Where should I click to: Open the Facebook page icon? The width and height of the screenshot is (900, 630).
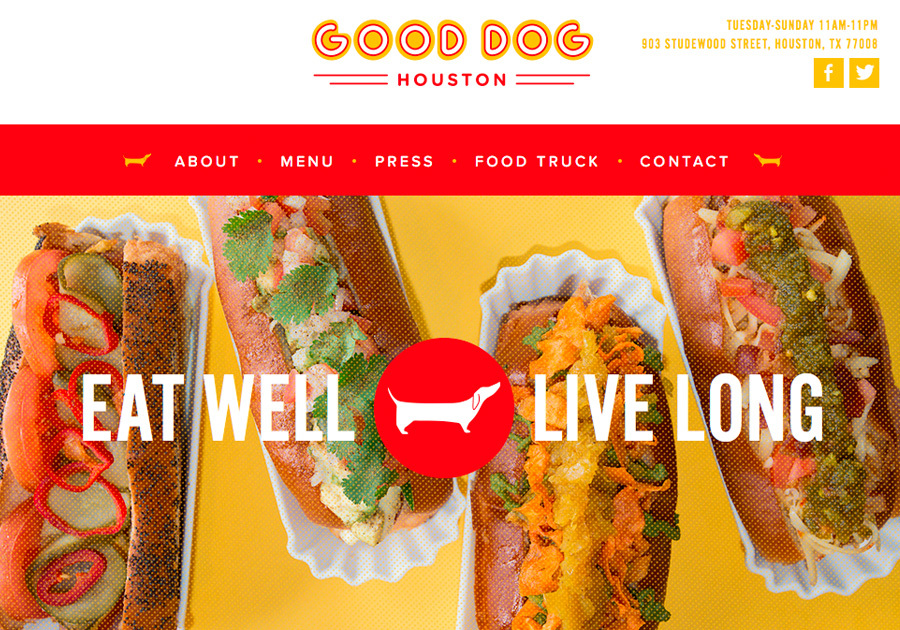(x=828, y=73)
